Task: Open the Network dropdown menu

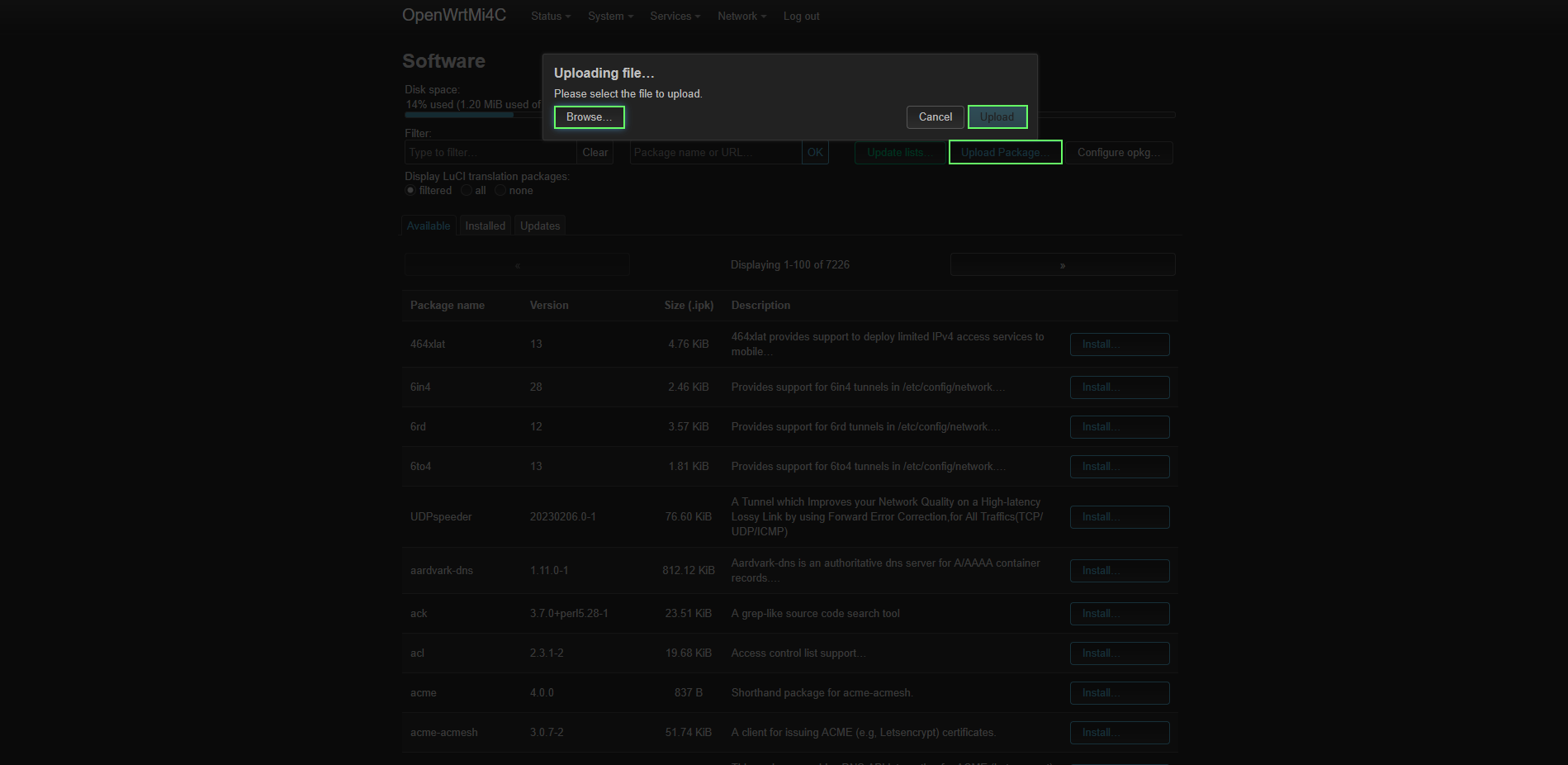Action: (x=741, y=16)
